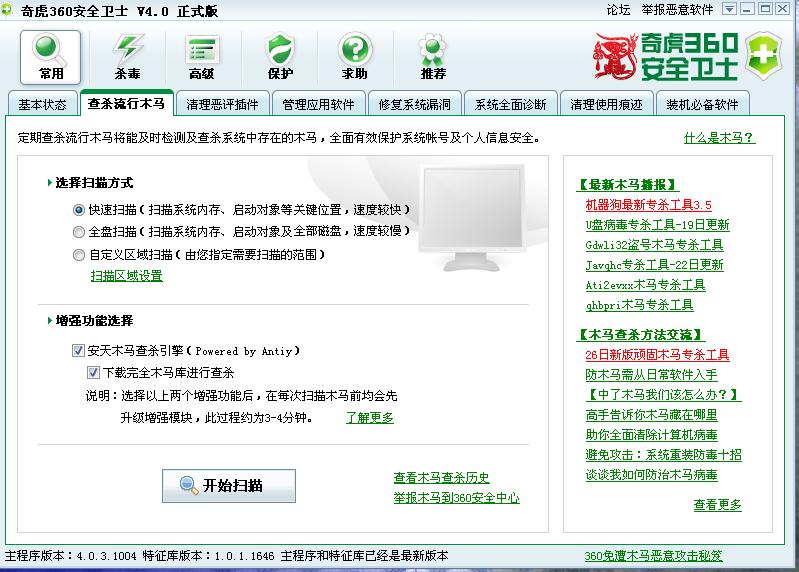799x572 pixels.
Task: Switch to the 管理应用软件 tab
Action: pyautogui.click(x=318, y=104)
